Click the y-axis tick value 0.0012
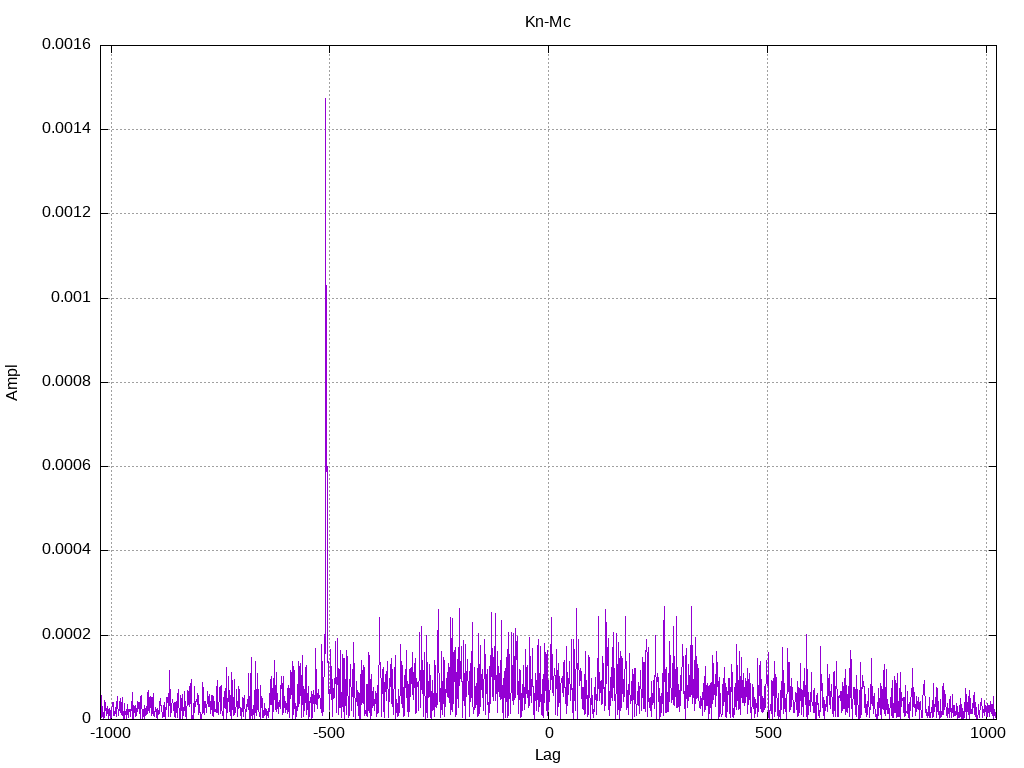The width and height of the screenshot is (1024, 768). point(67,212)
